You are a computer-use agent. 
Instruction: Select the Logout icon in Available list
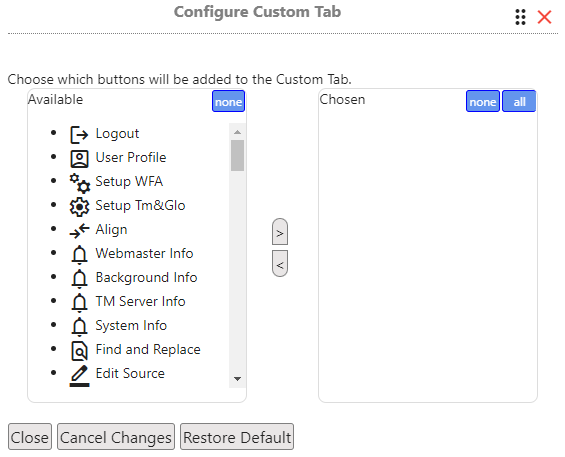[x=79, y=135]
